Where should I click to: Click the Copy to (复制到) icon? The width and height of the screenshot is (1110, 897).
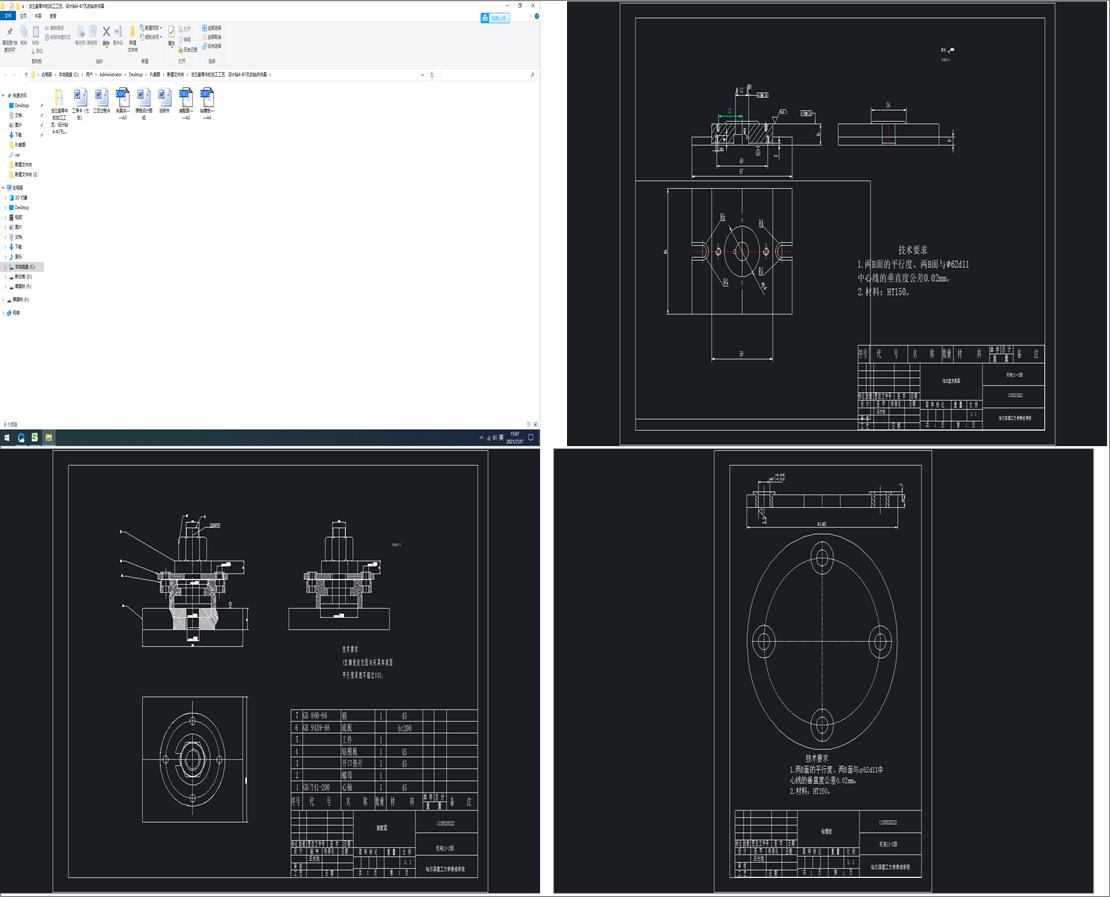tap(93, 32)
